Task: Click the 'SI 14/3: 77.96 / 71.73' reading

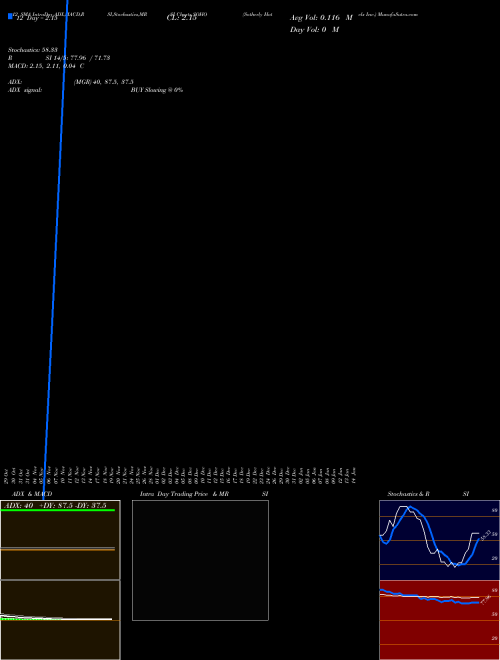Action: pos(78,58)
